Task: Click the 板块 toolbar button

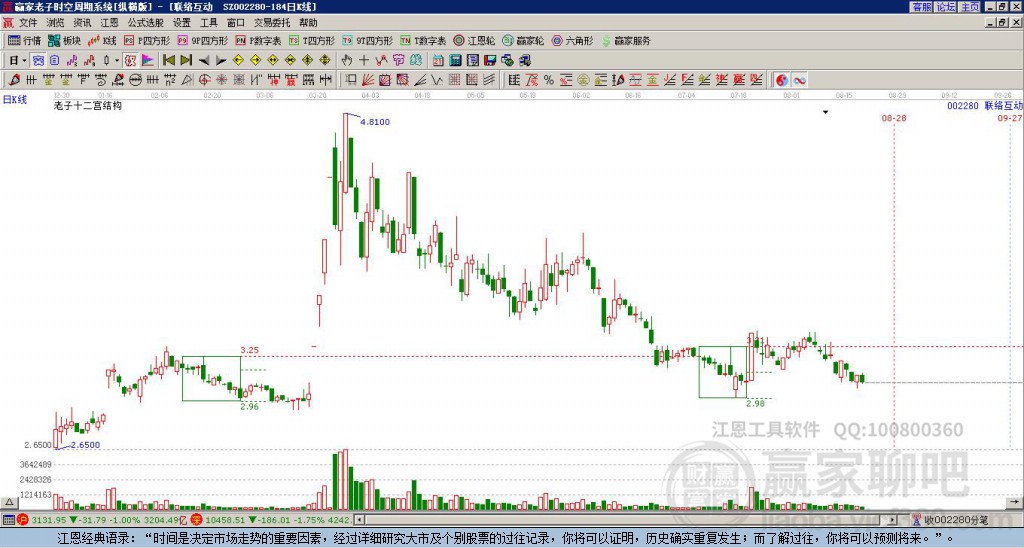Action: [65, 40]
